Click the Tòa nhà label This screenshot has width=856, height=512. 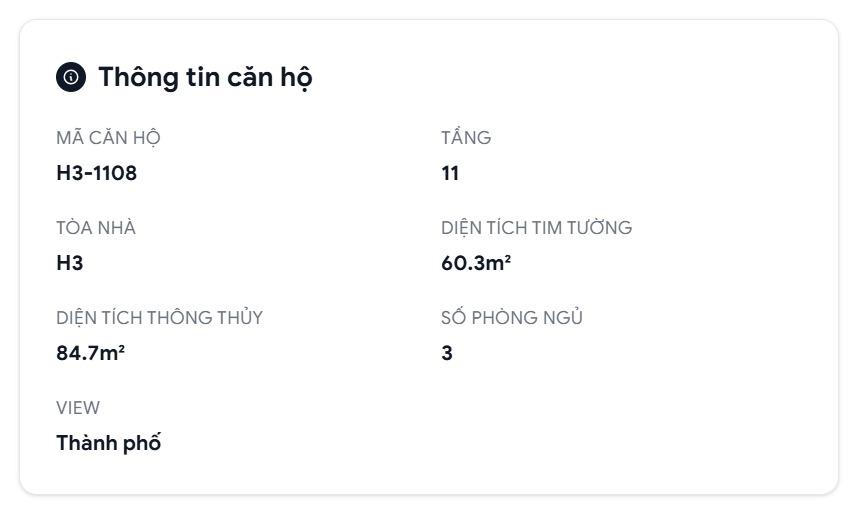tap(96, 228)
